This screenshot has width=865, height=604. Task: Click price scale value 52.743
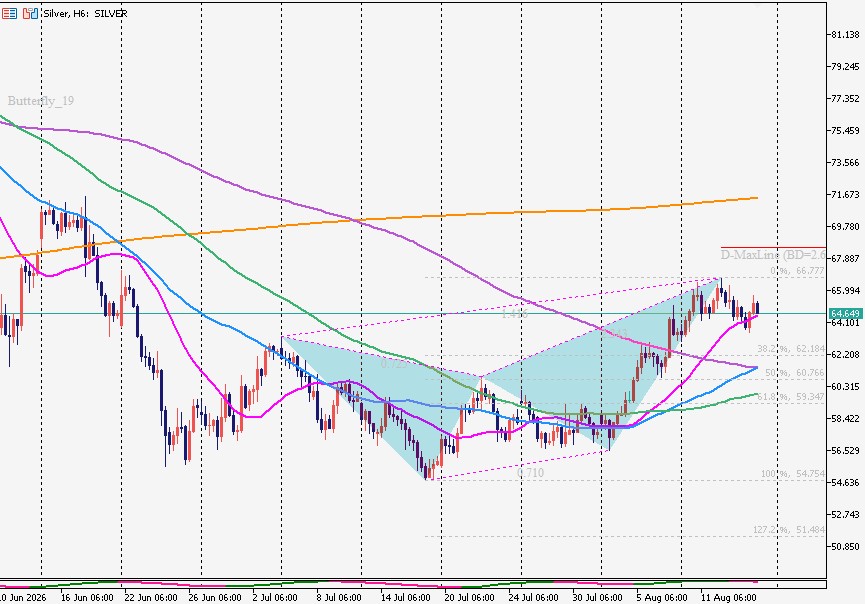(845, 515)
